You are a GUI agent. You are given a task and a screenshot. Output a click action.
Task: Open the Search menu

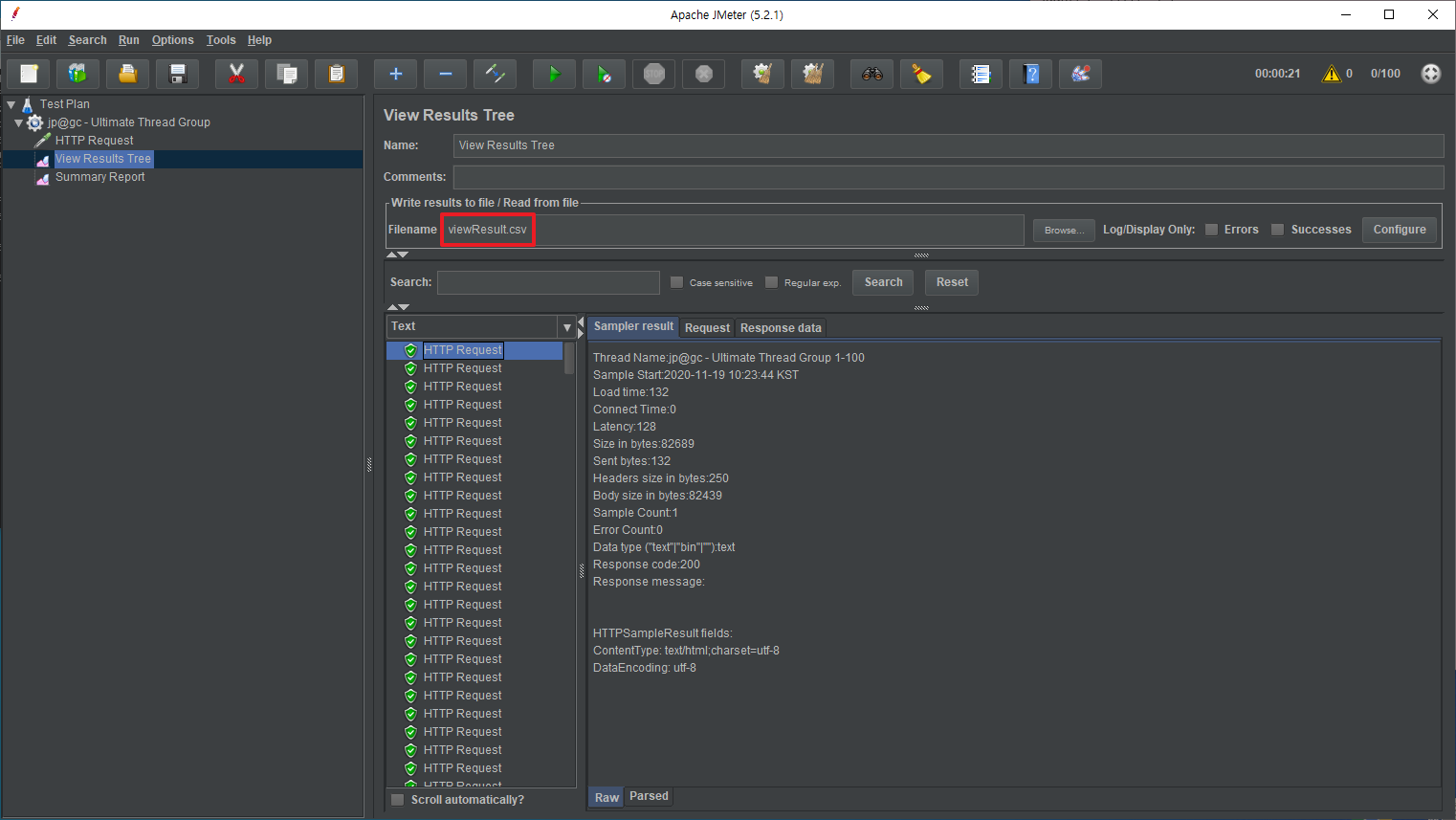point(87,40)
